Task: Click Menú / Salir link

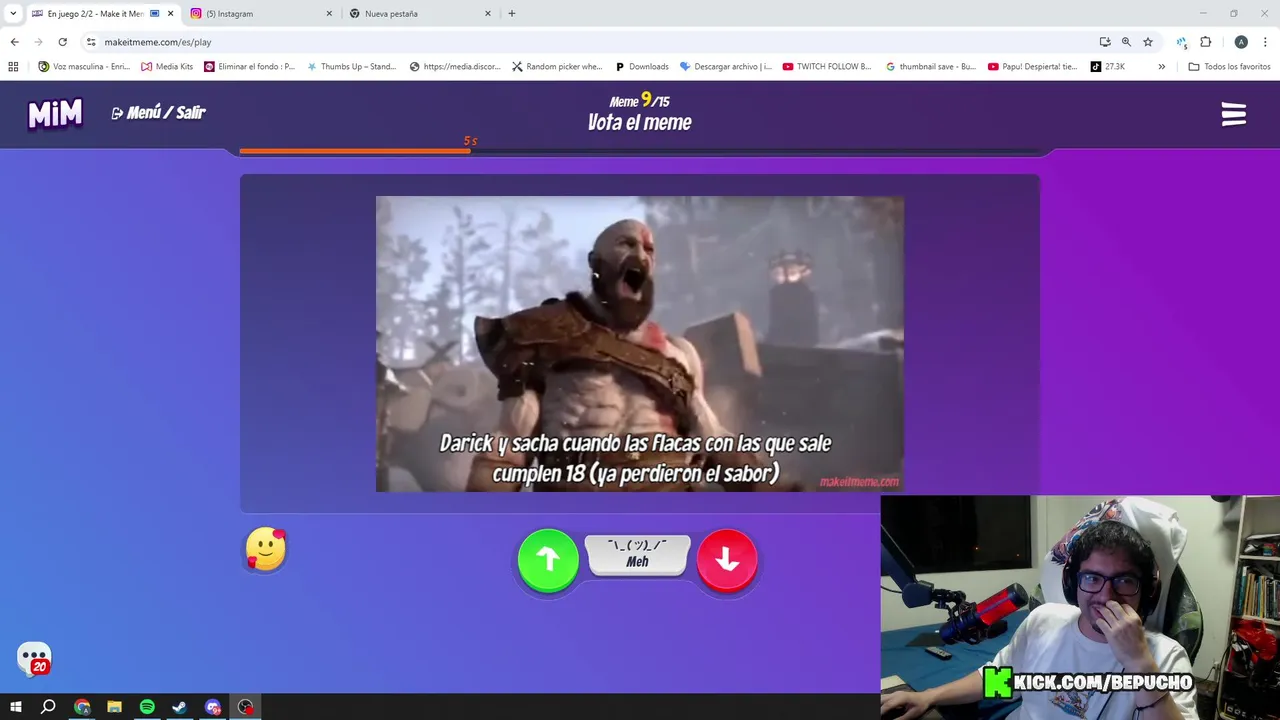Action: [x=158, y=113]
